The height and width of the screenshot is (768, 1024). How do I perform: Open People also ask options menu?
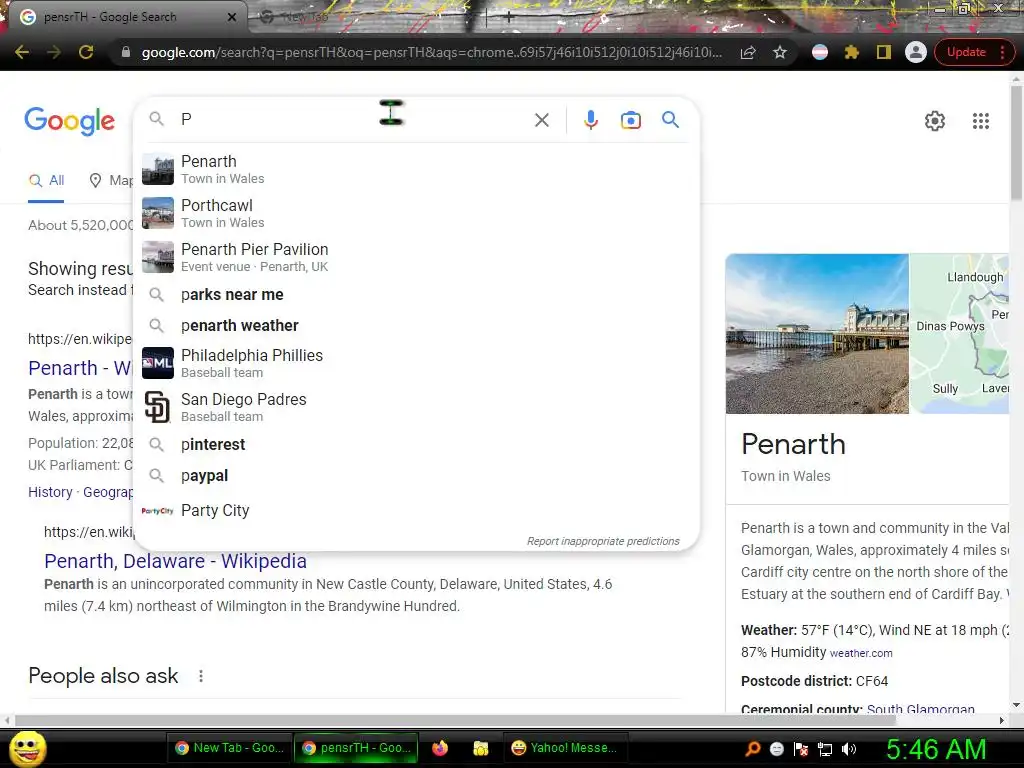point(201,676)
